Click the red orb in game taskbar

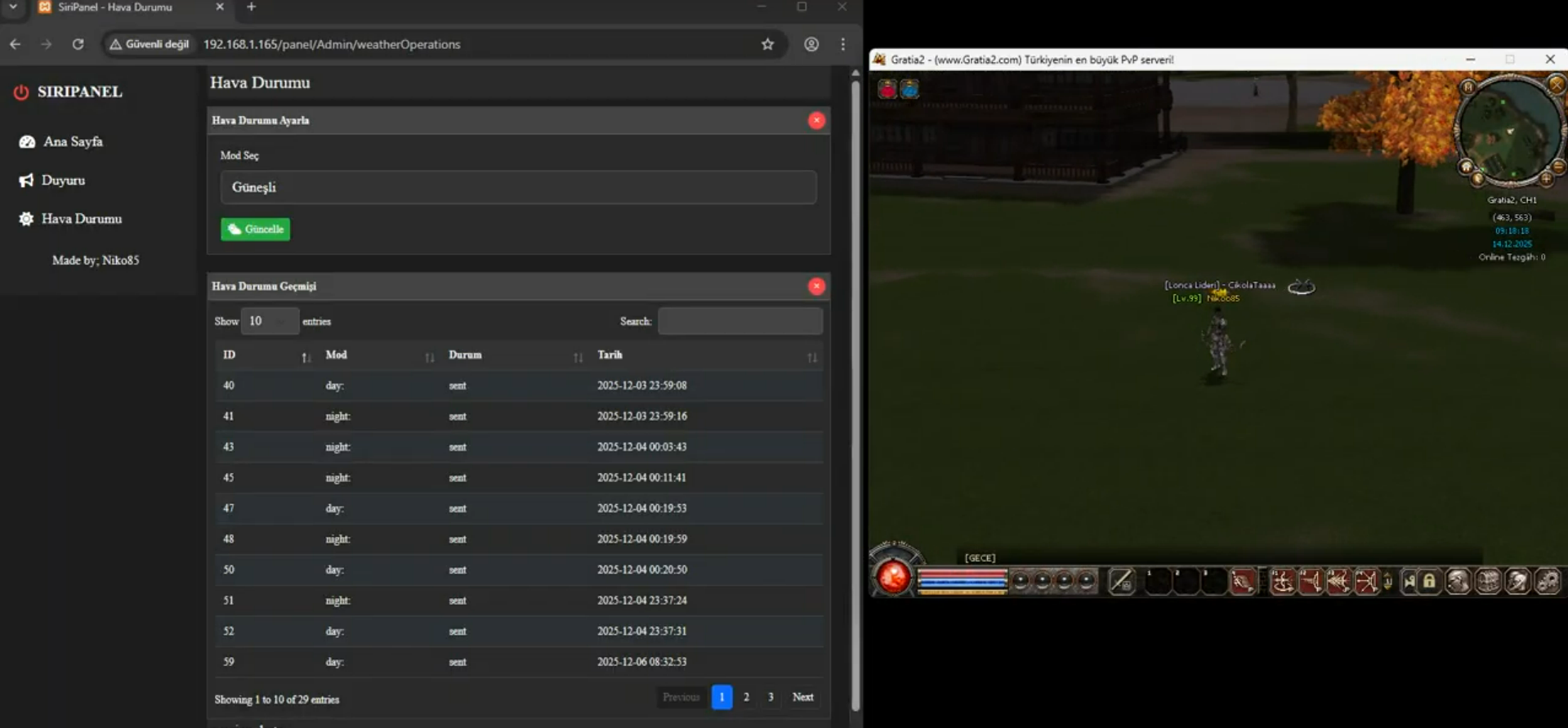coord(894,578)
